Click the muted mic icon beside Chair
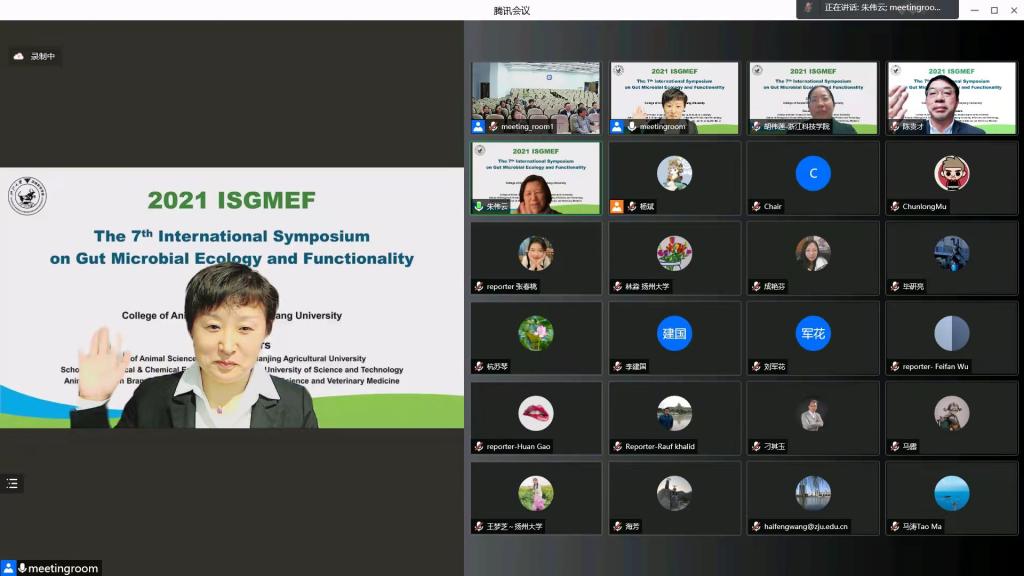The width and height of the screenshot is (1024, 576). 756,207
